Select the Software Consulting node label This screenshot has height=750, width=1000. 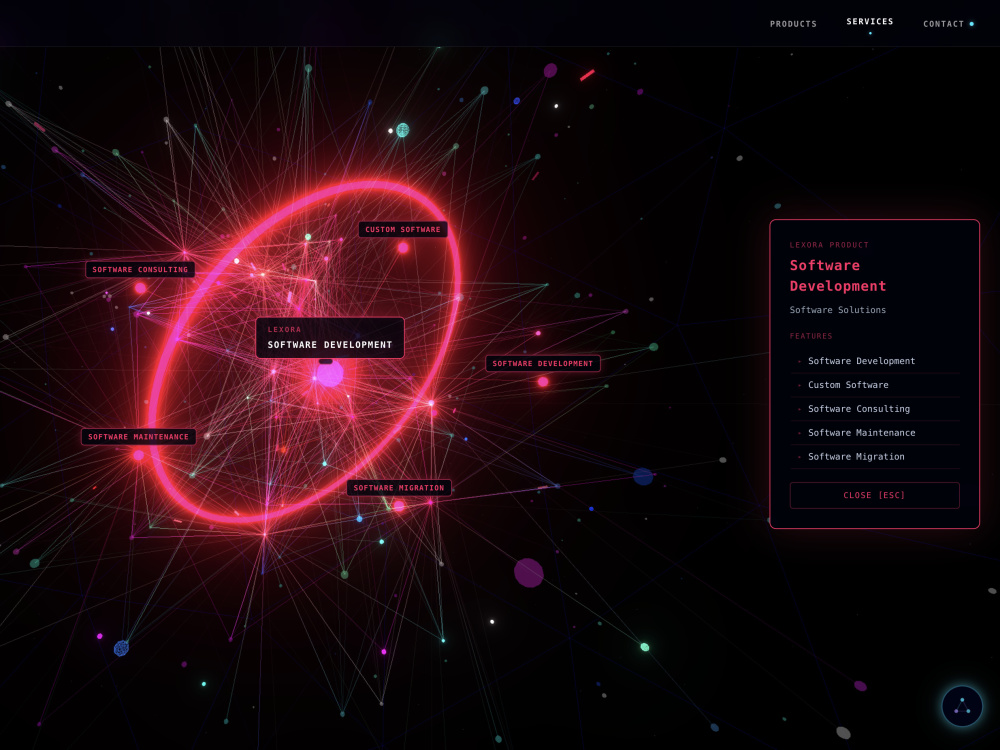(140, 270)
